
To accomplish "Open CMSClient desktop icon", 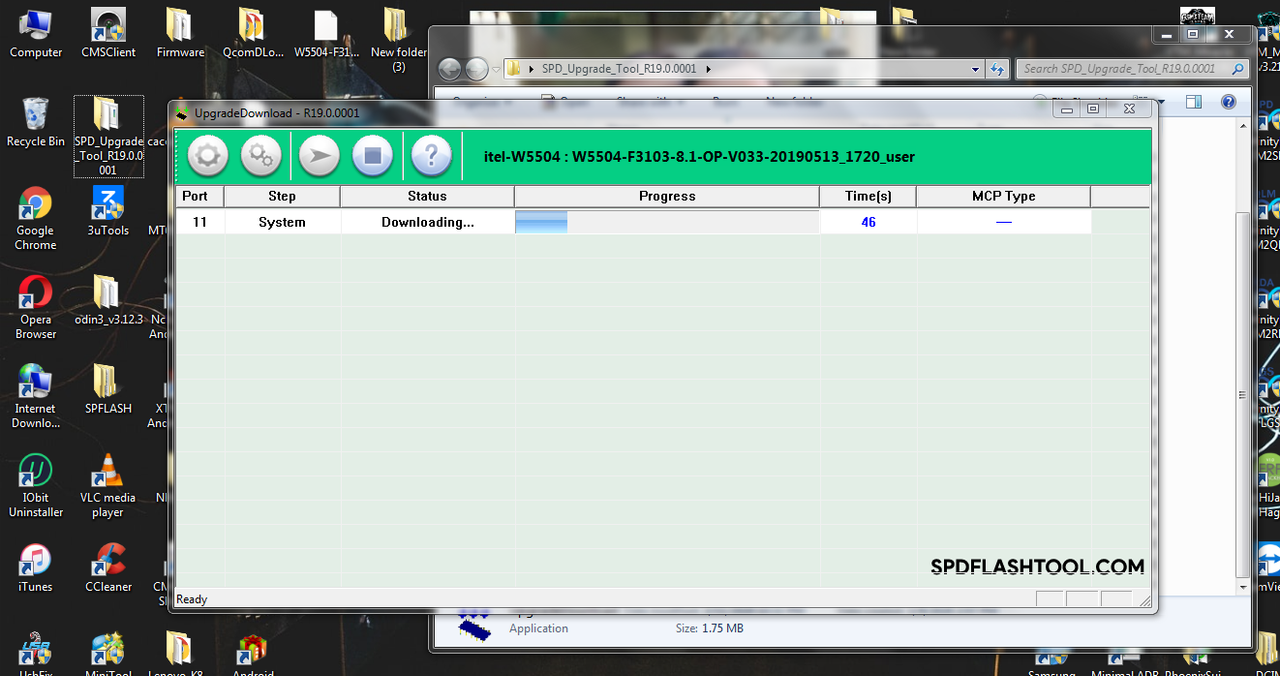I will click(x=108, y=33).
